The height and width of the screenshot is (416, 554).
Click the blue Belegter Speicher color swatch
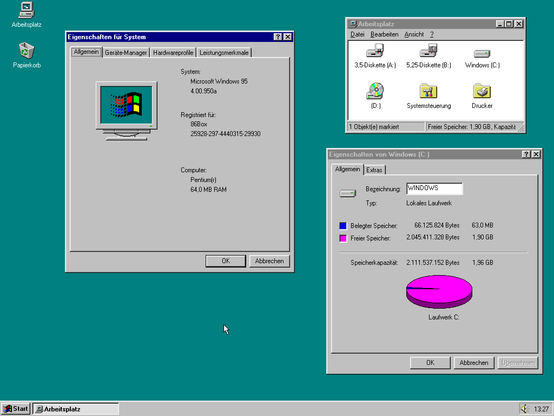tap(343, 225)
